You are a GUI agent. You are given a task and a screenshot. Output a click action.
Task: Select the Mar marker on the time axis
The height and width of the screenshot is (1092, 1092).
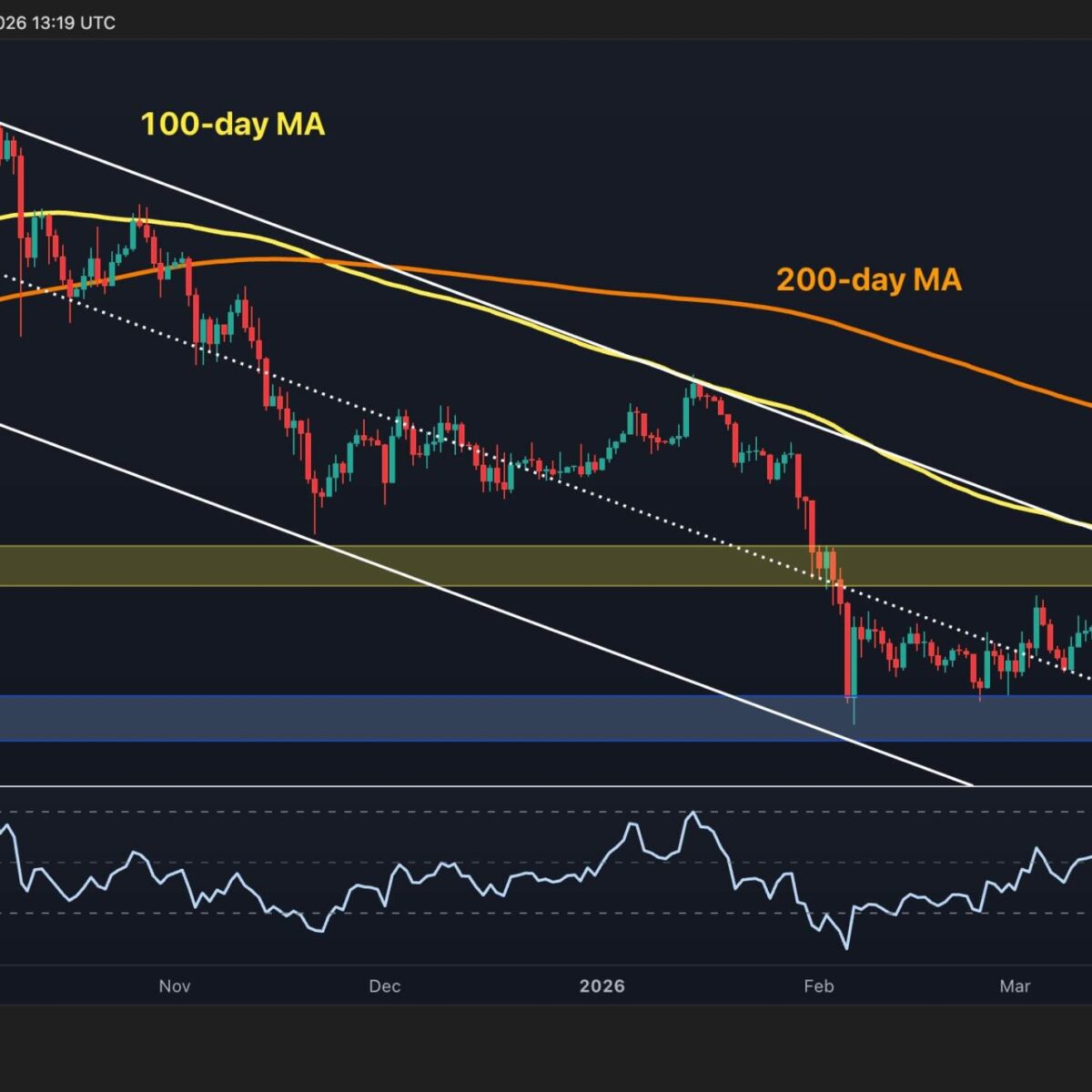tap(1015, 986)
